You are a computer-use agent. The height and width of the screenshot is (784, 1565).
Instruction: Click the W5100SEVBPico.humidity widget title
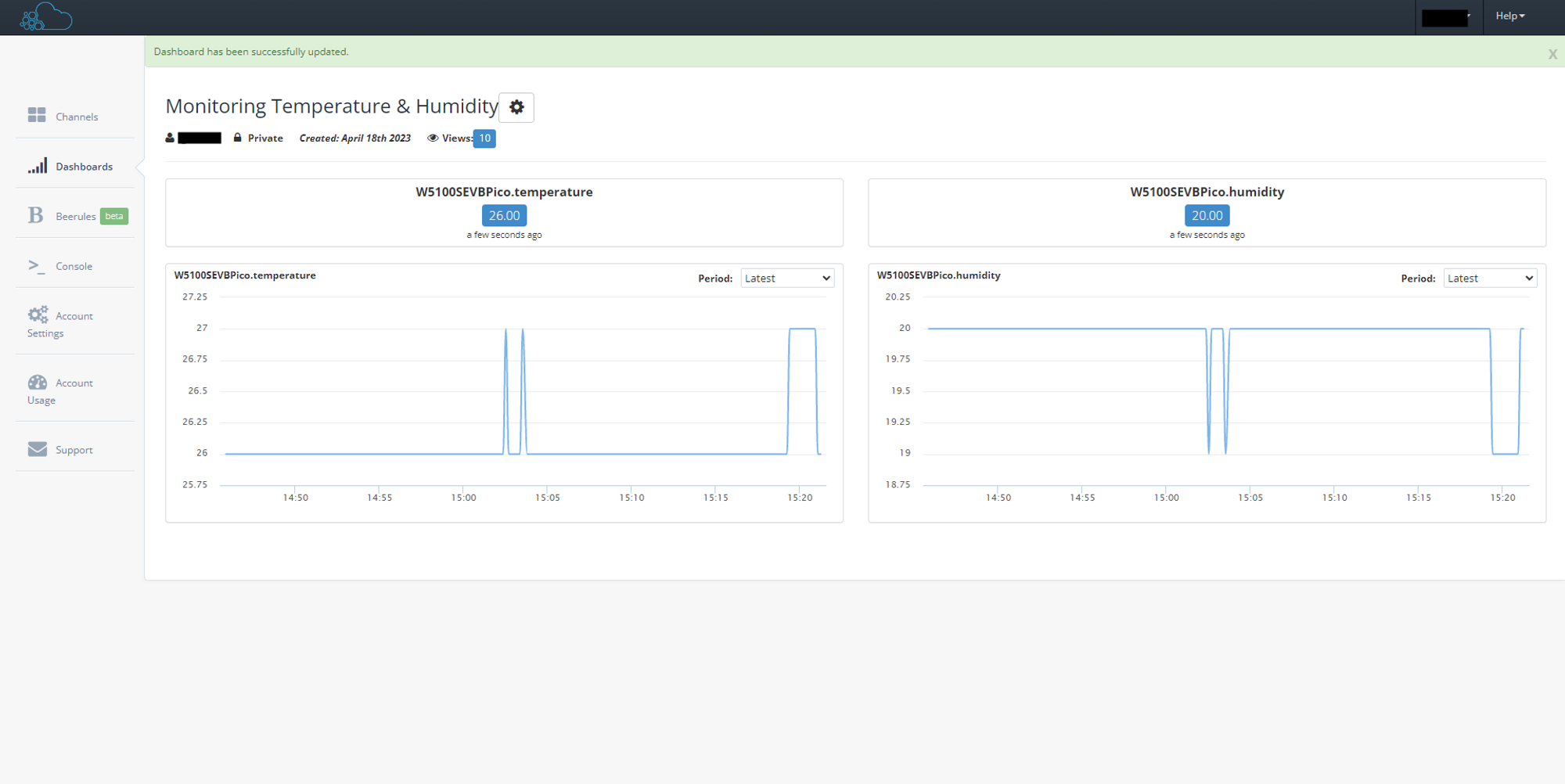[1207, 192]
